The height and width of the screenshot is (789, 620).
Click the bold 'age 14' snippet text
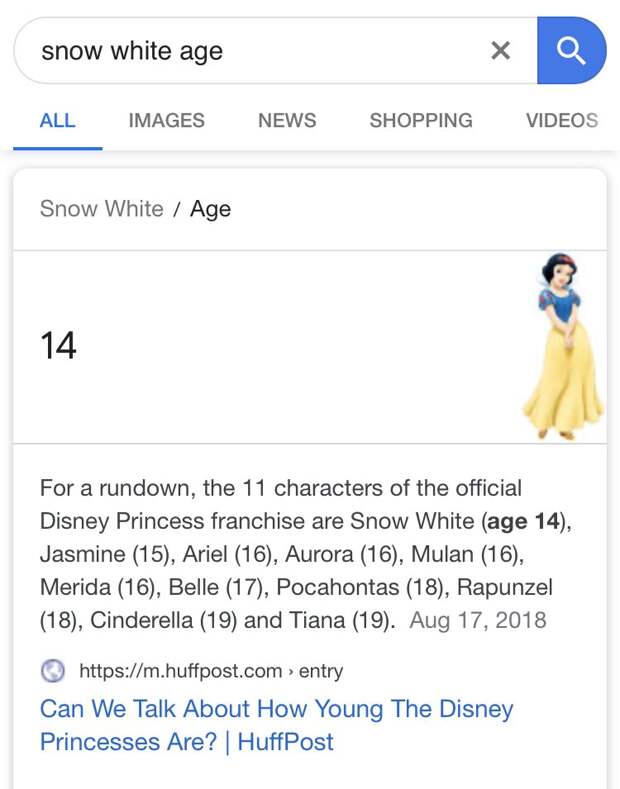(523, 521)
